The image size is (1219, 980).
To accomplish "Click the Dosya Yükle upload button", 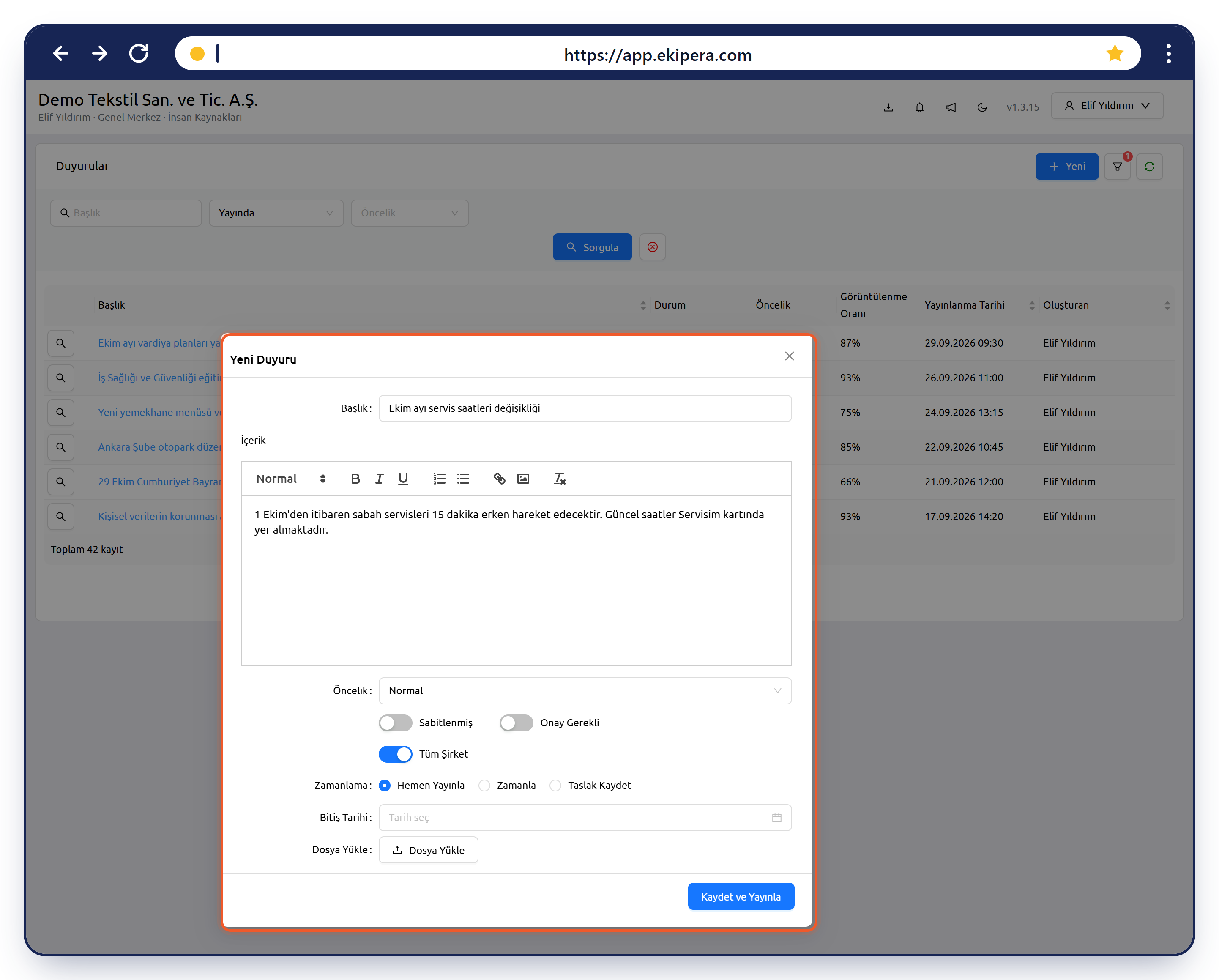I will [x=428, y=850].
